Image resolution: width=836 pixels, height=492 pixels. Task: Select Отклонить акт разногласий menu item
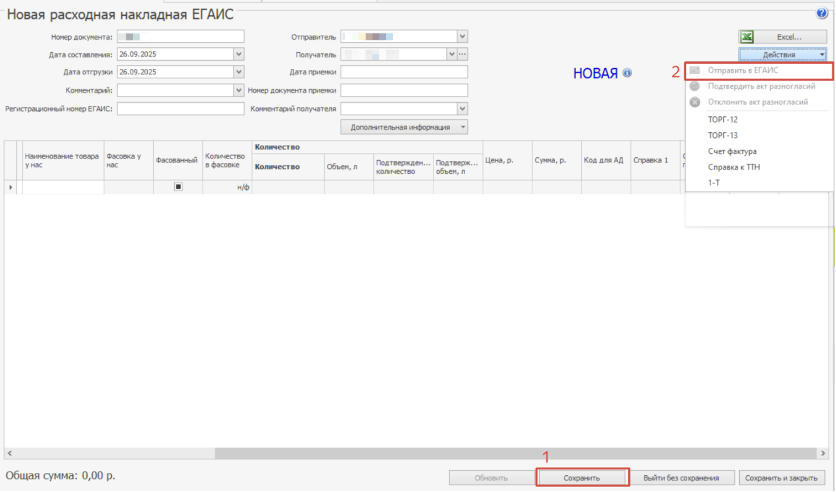pyautogui.click(x=759, y=102)
